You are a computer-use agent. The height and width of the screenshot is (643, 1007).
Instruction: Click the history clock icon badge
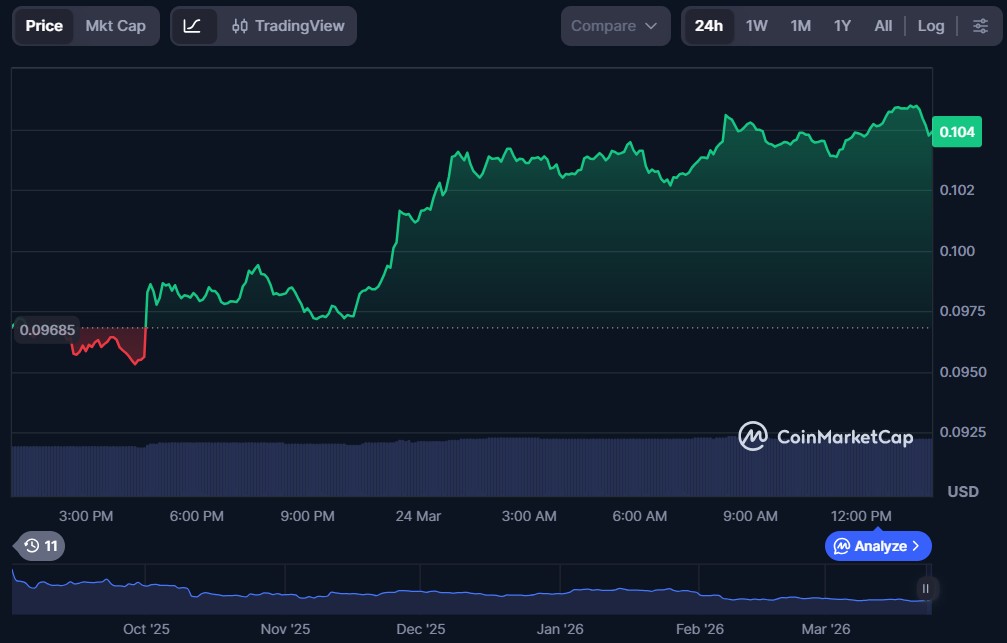pyautogui.click(x=41, y=546)
